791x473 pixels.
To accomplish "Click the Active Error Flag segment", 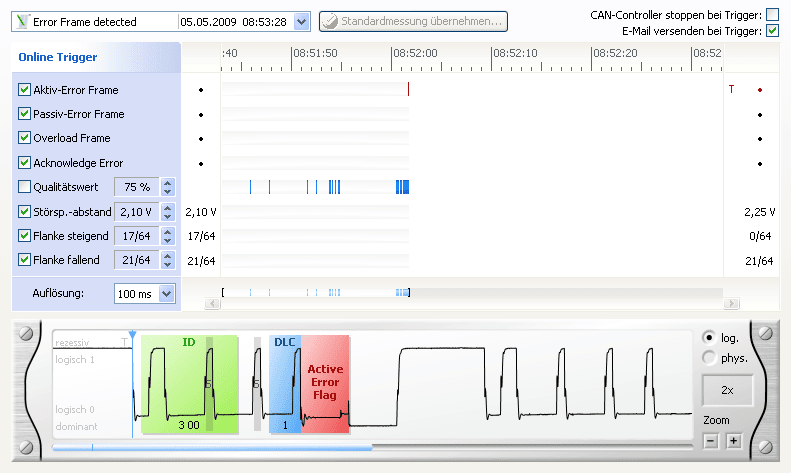I will coord(325,383).
